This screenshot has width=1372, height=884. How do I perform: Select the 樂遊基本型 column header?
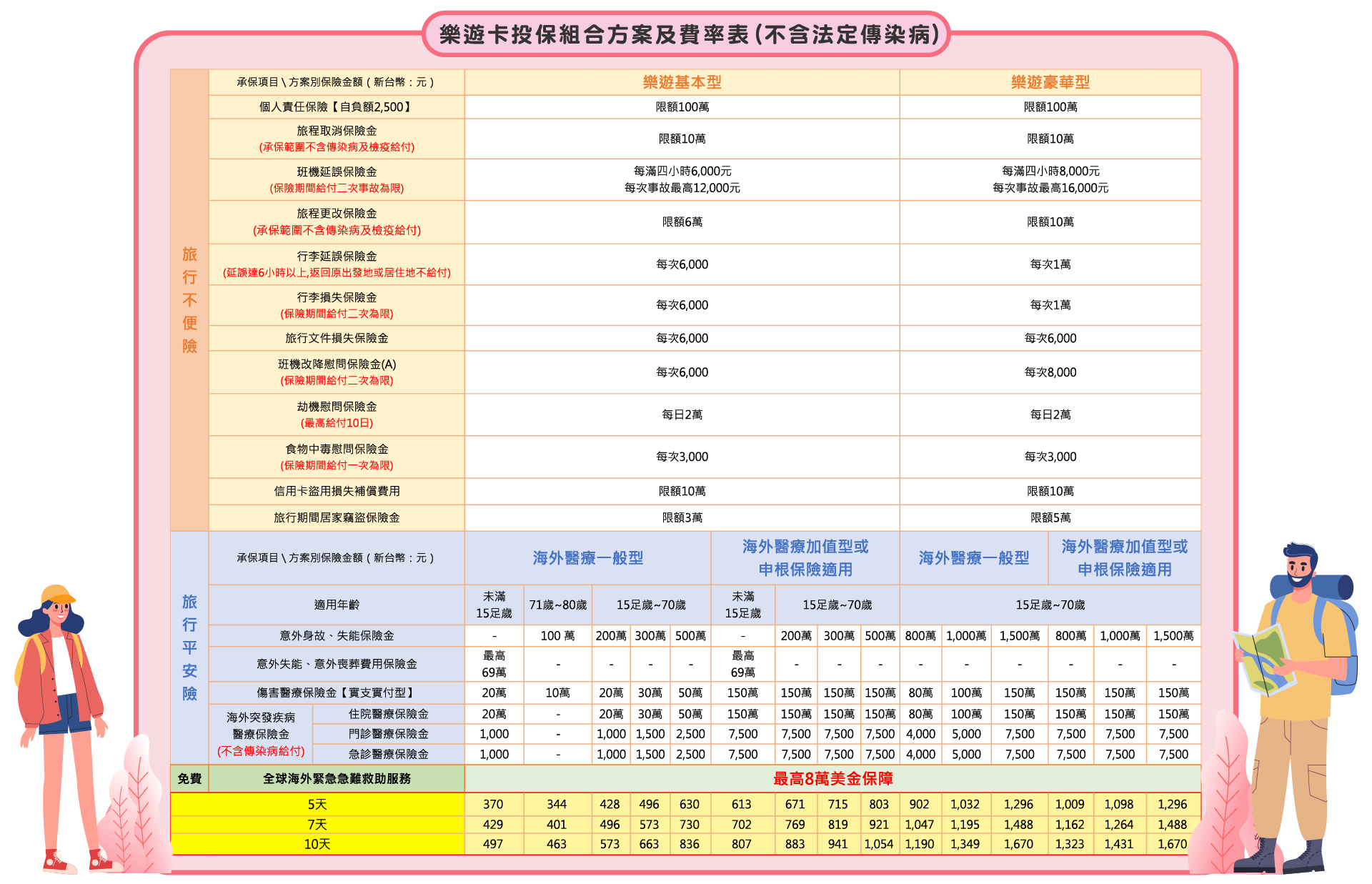tap(682, 82)
